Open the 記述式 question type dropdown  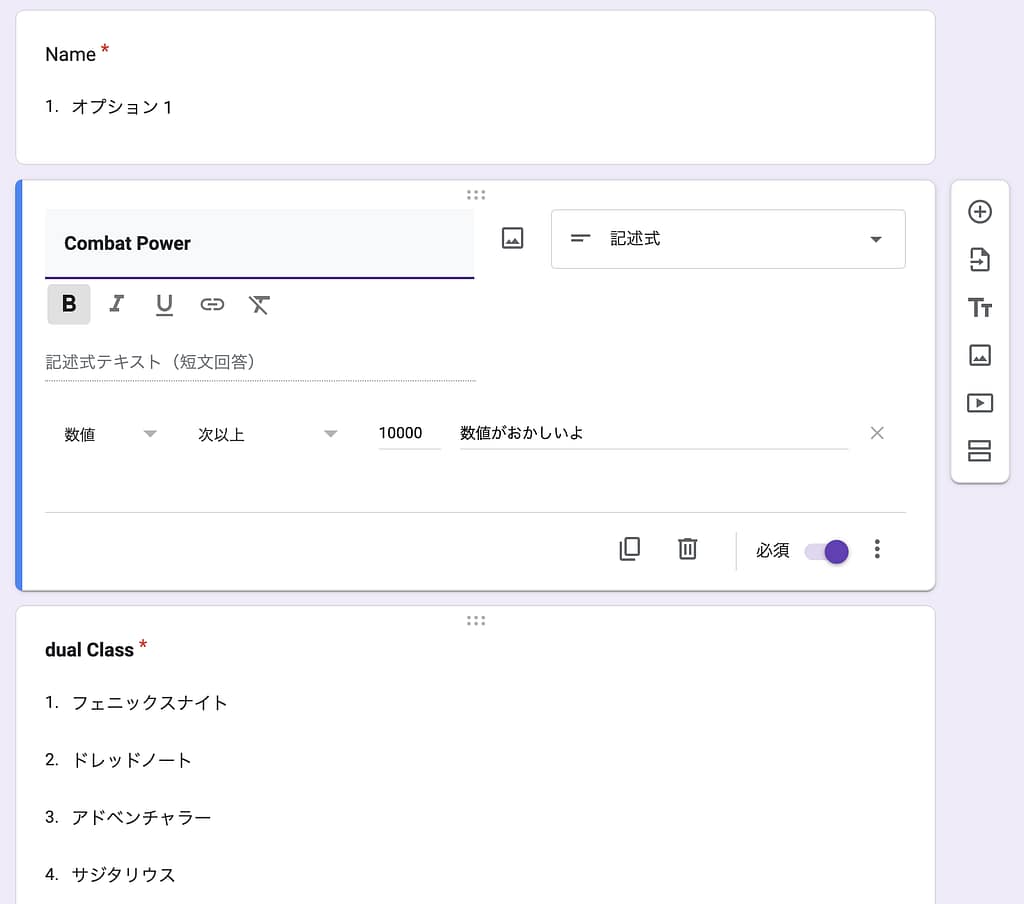point(728,239)
